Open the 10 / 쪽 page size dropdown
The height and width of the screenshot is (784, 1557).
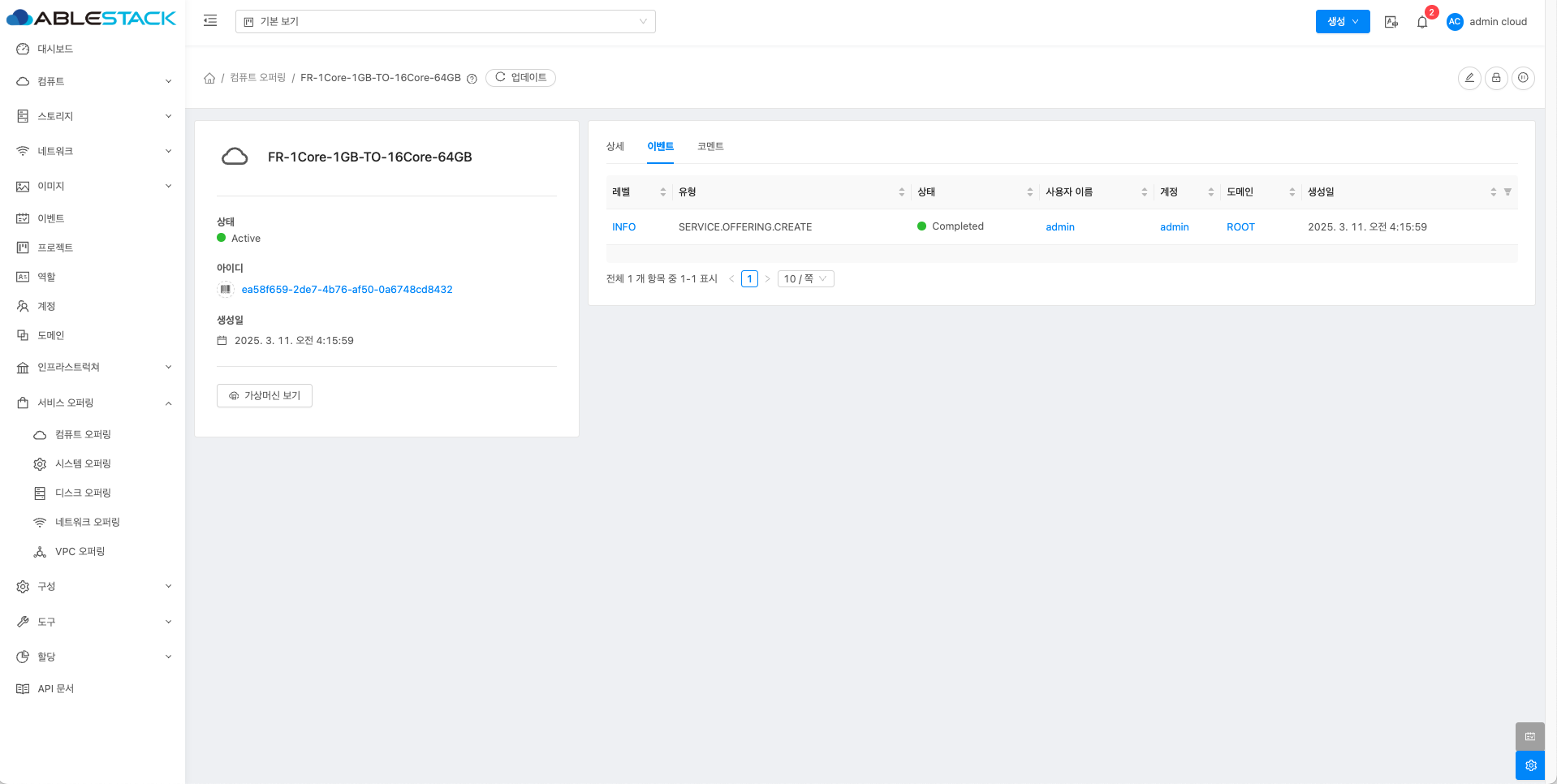[805, 279]
